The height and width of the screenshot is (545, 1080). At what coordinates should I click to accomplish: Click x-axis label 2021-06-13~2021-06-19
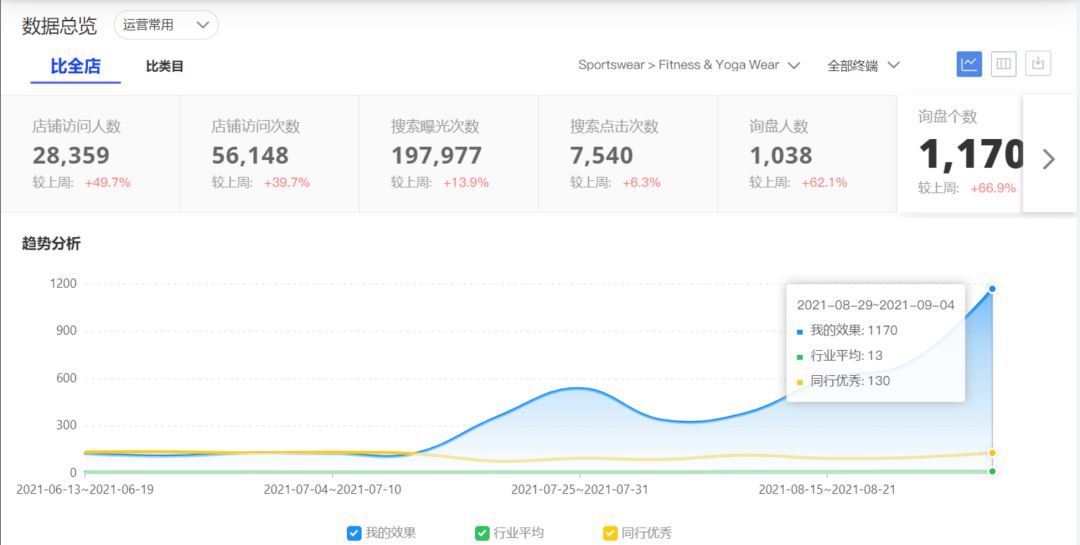pos(85,490)
